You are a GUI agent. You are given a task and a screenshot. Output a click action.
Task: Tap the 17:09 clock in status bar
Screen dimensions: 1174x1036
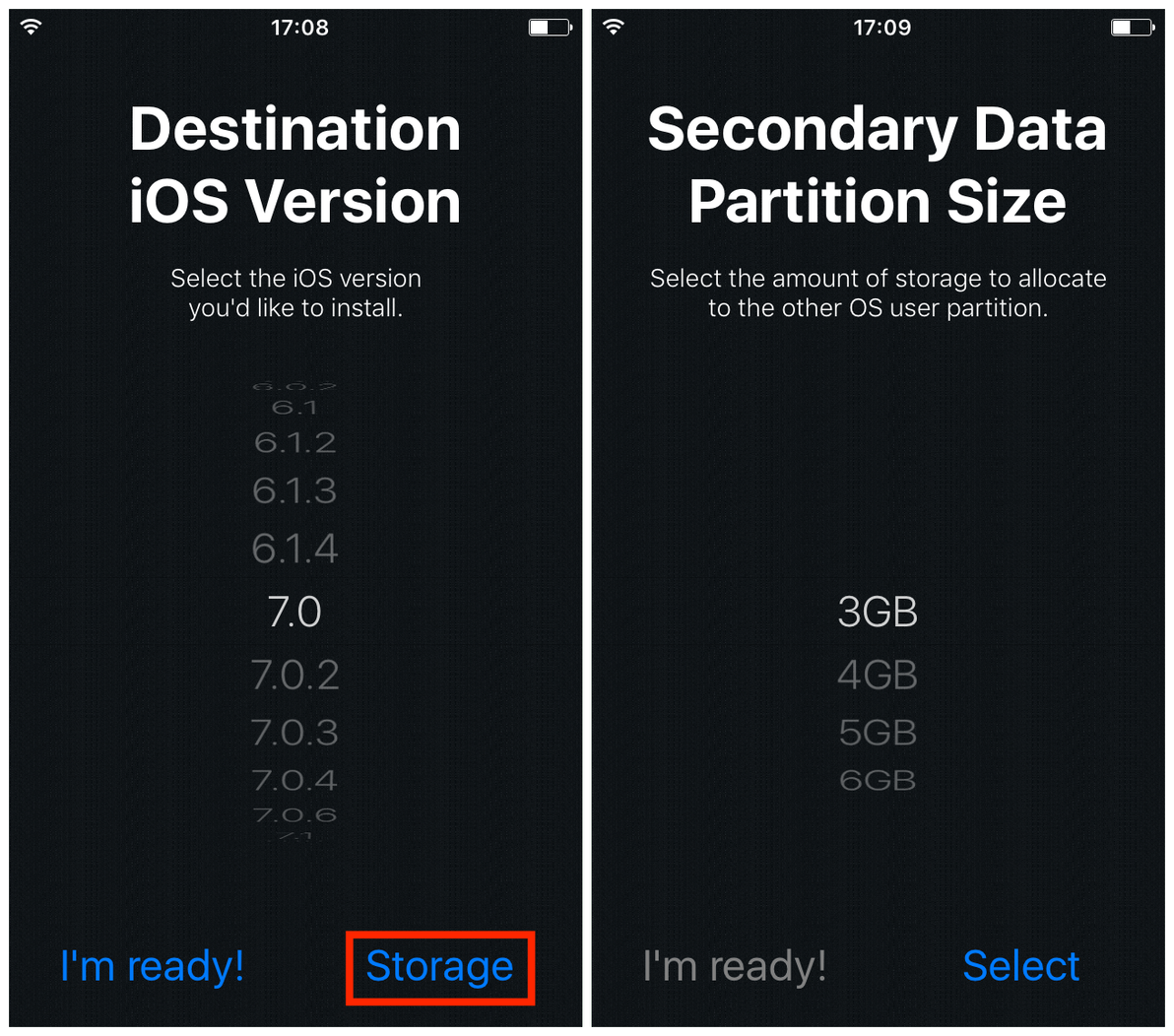click(x=882, y=28)
